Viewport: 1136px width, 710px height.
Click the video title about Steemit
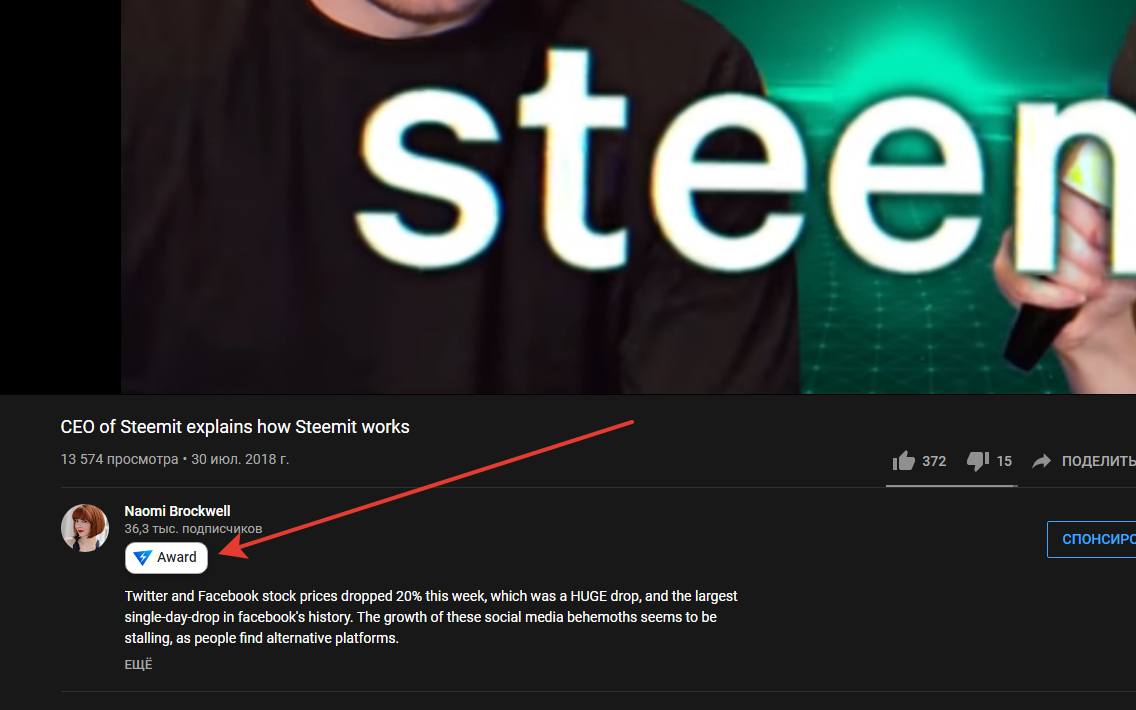pos(235,427)
